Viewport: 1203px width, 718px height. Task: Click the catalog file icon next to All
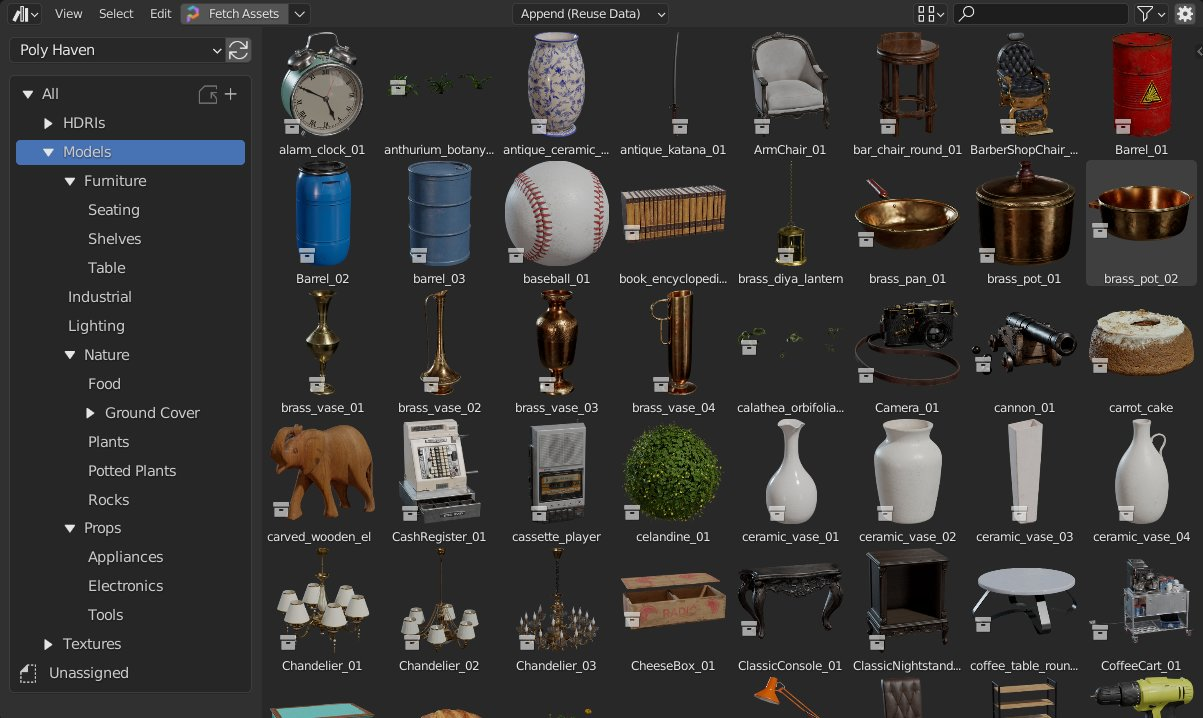tap(208, 94)
